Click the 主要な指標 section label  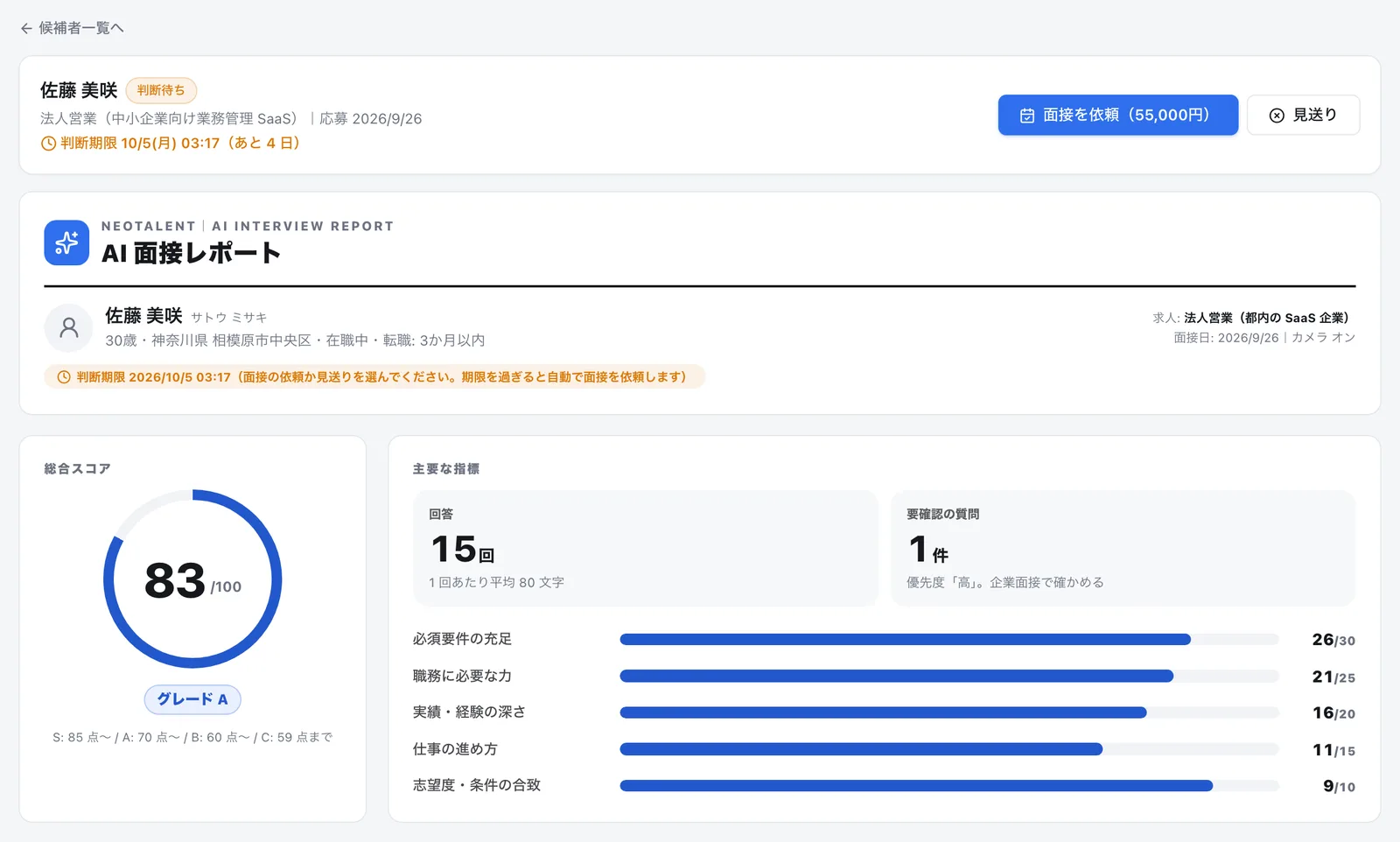pos(446,468)
